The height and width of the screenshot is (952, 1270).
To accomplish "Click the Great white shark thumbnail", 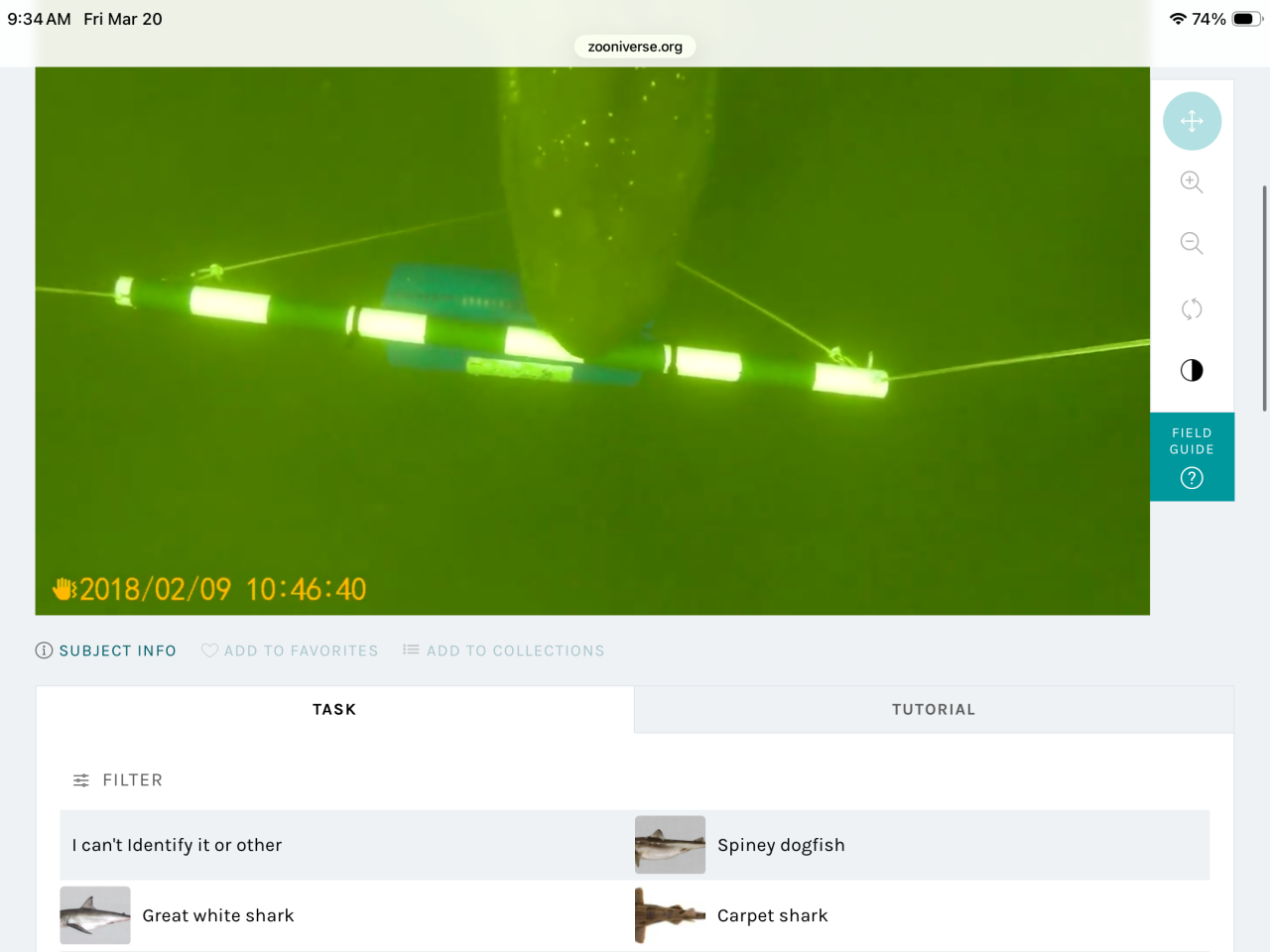I will 95,915.
